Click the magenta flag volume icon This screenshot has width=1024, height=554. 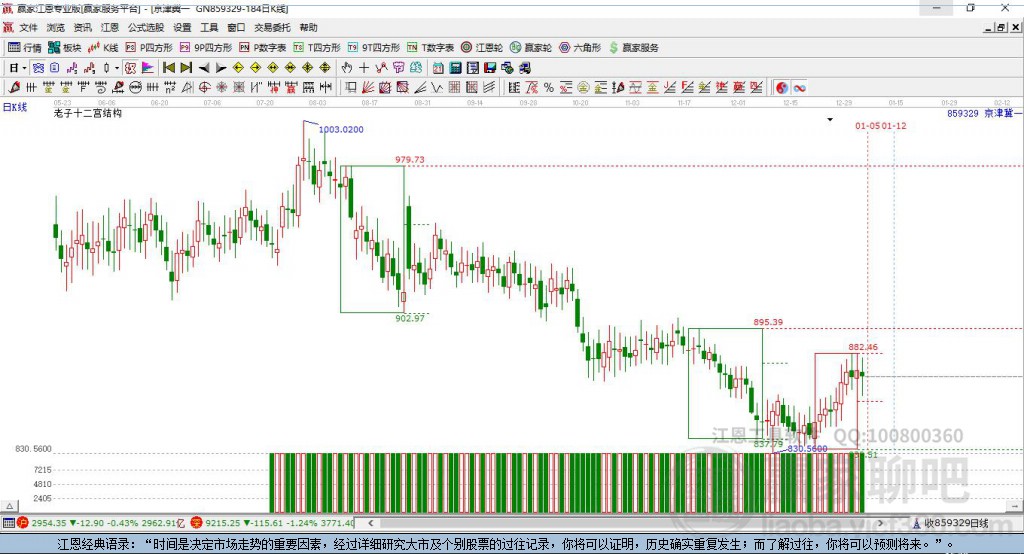point(148,68)
